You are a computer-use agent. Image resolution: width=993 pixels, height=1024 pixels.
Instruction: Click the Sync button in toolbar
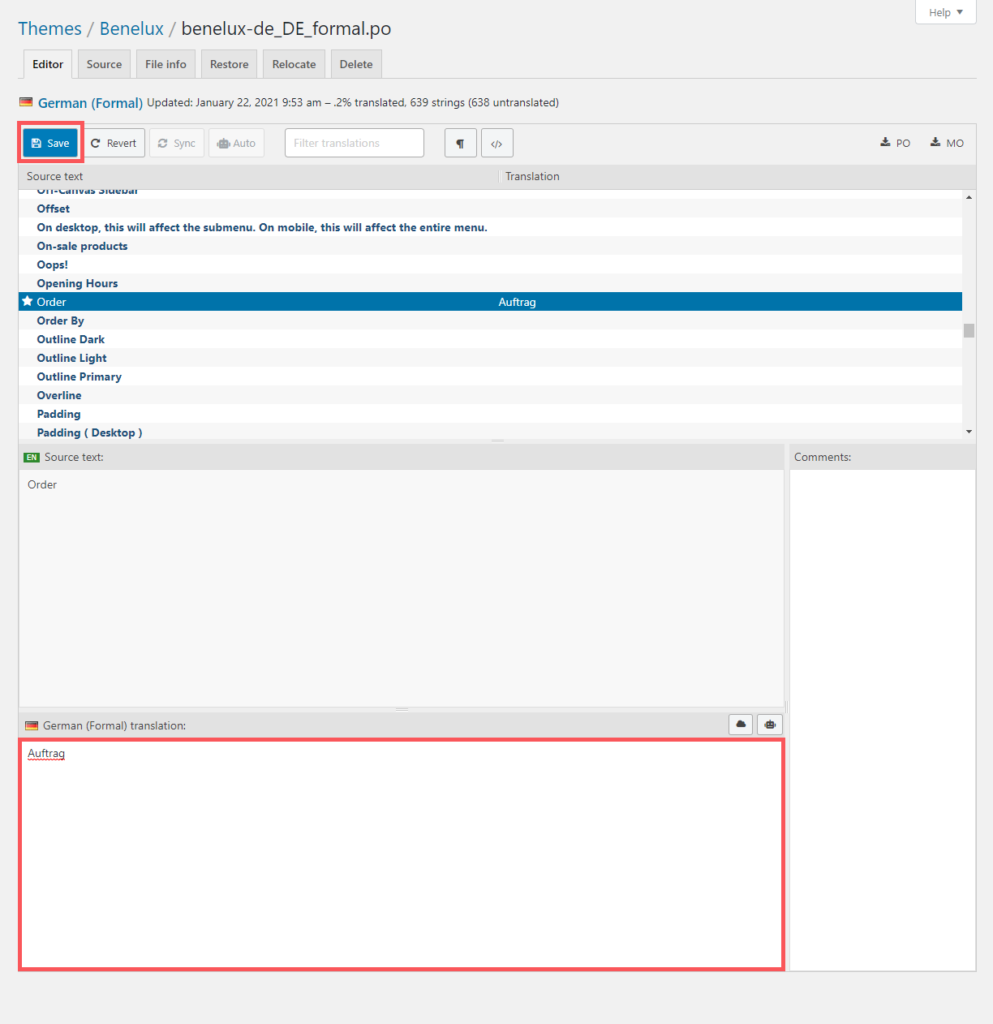[x=177, y=143]
